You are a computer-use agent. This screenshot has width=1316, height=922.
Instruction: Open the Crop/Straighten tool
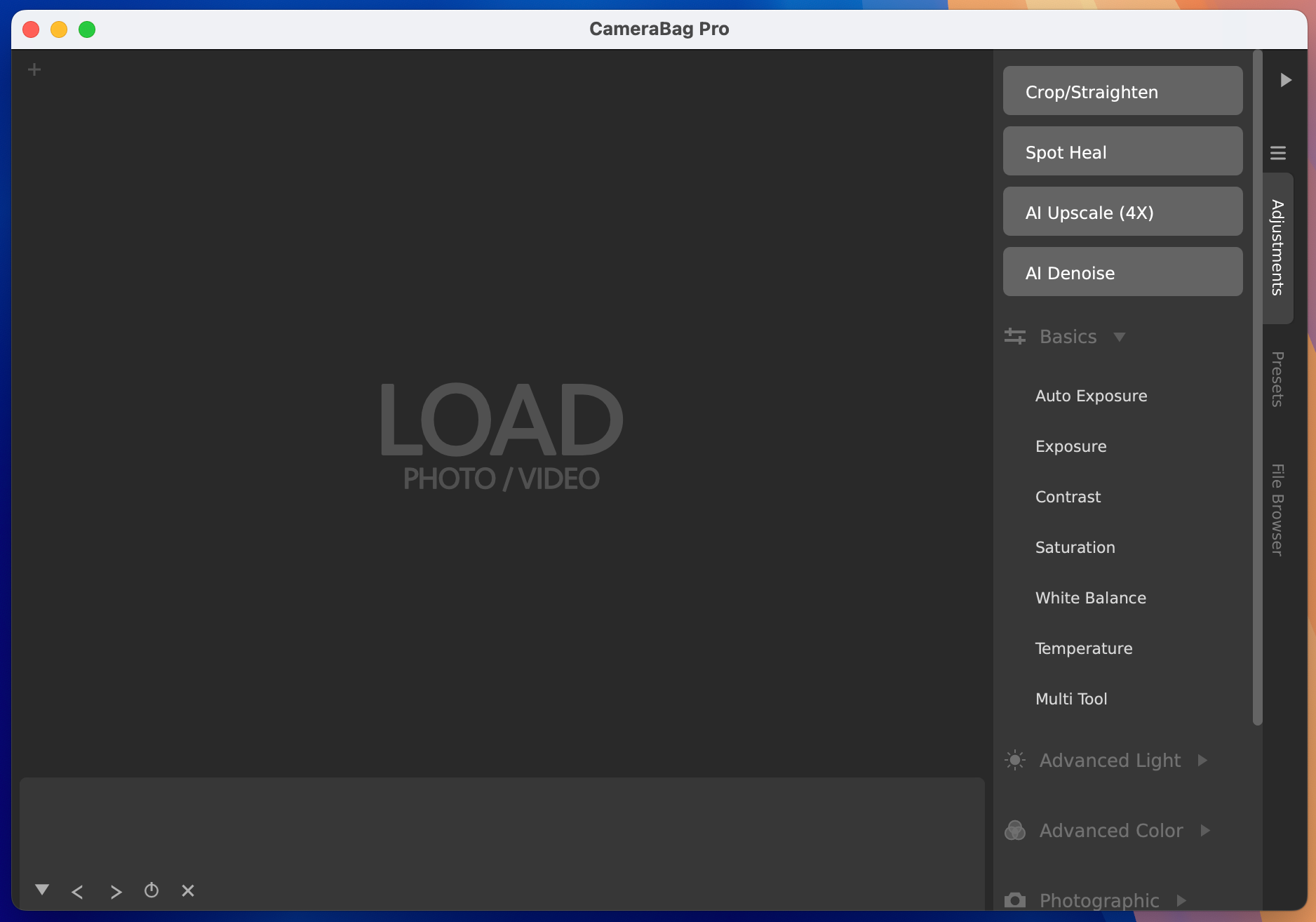point(1122,91)
